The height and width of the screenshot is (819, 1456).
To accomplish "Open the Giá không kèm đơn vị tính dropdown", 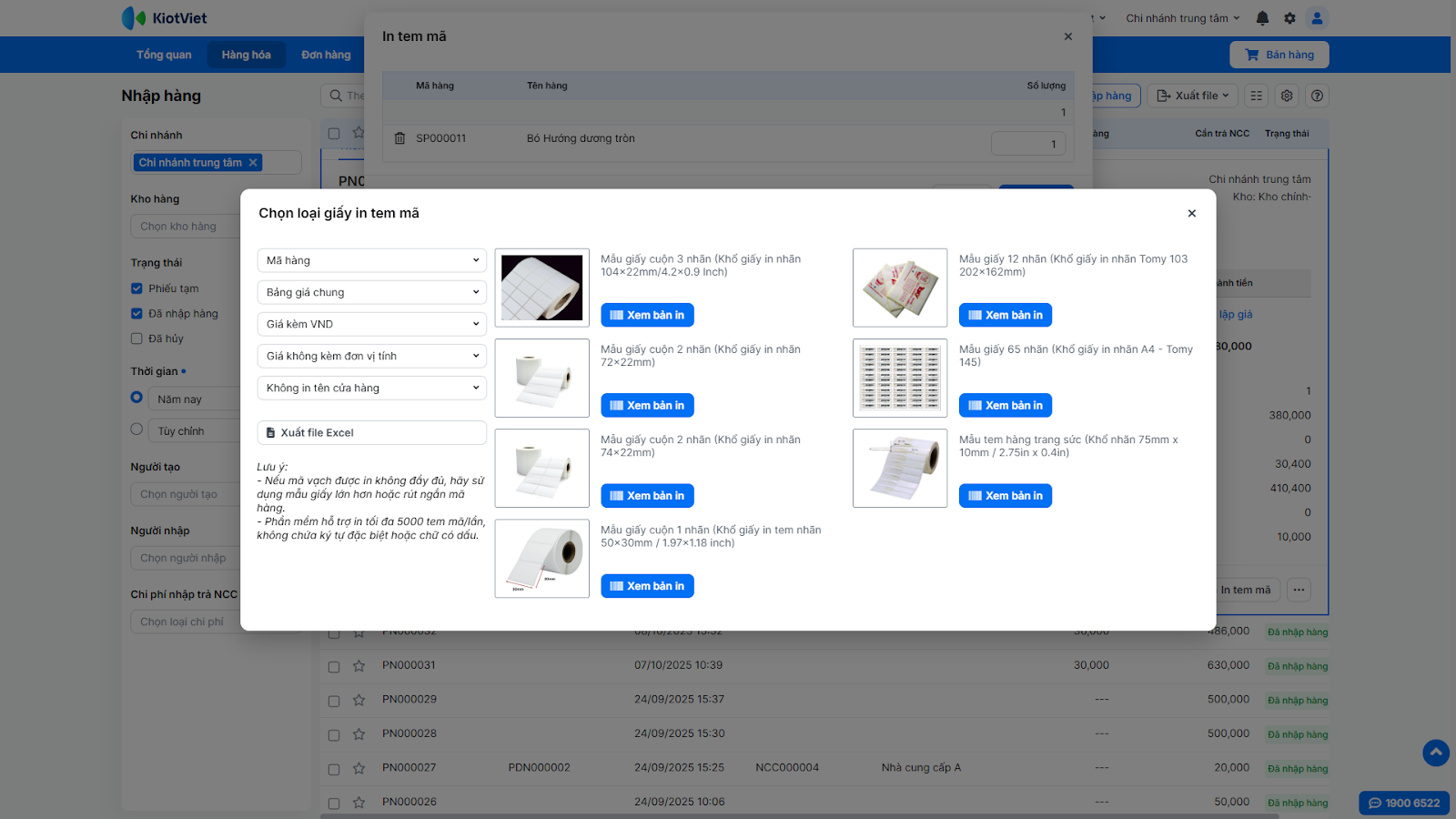I will click(371, 356).
